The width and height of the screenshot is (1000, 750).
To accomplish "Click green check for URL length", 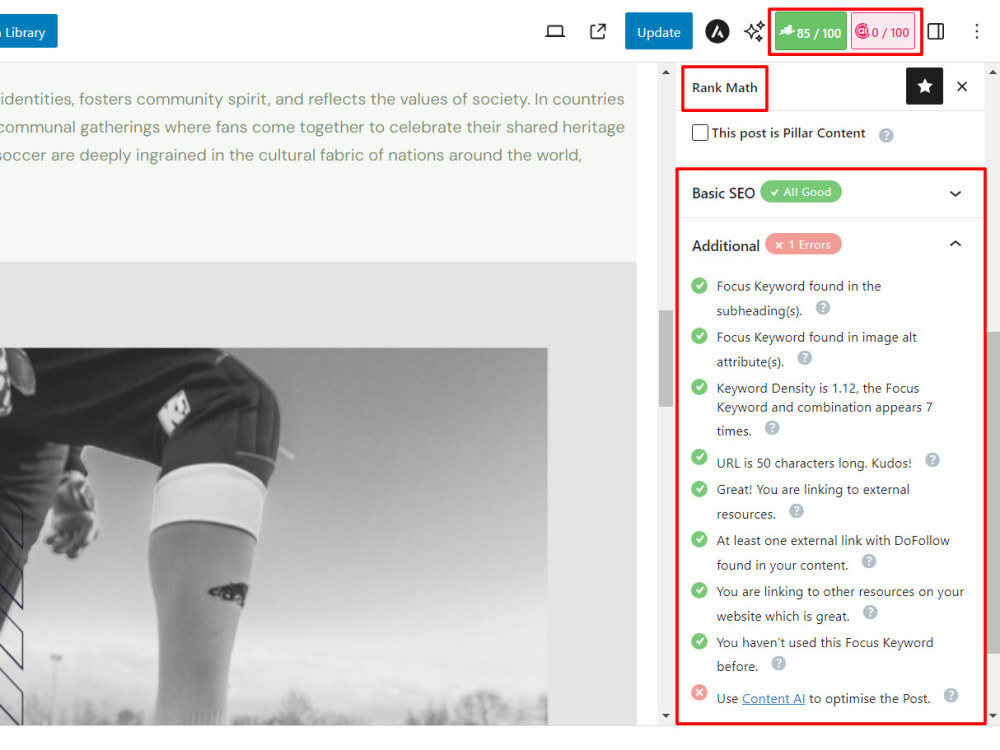I will tap(699, 457).
